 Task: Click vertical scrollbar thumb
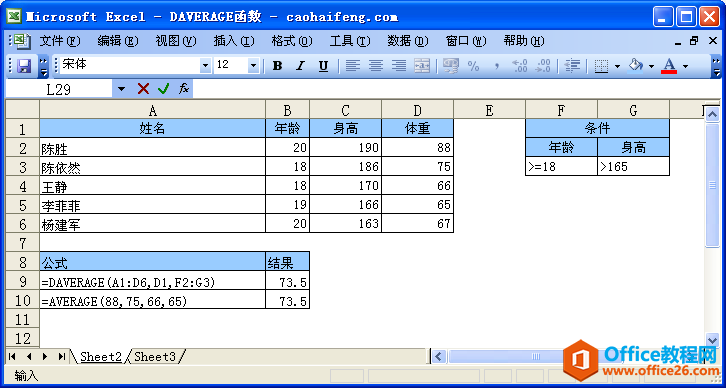tap(712, 185)
